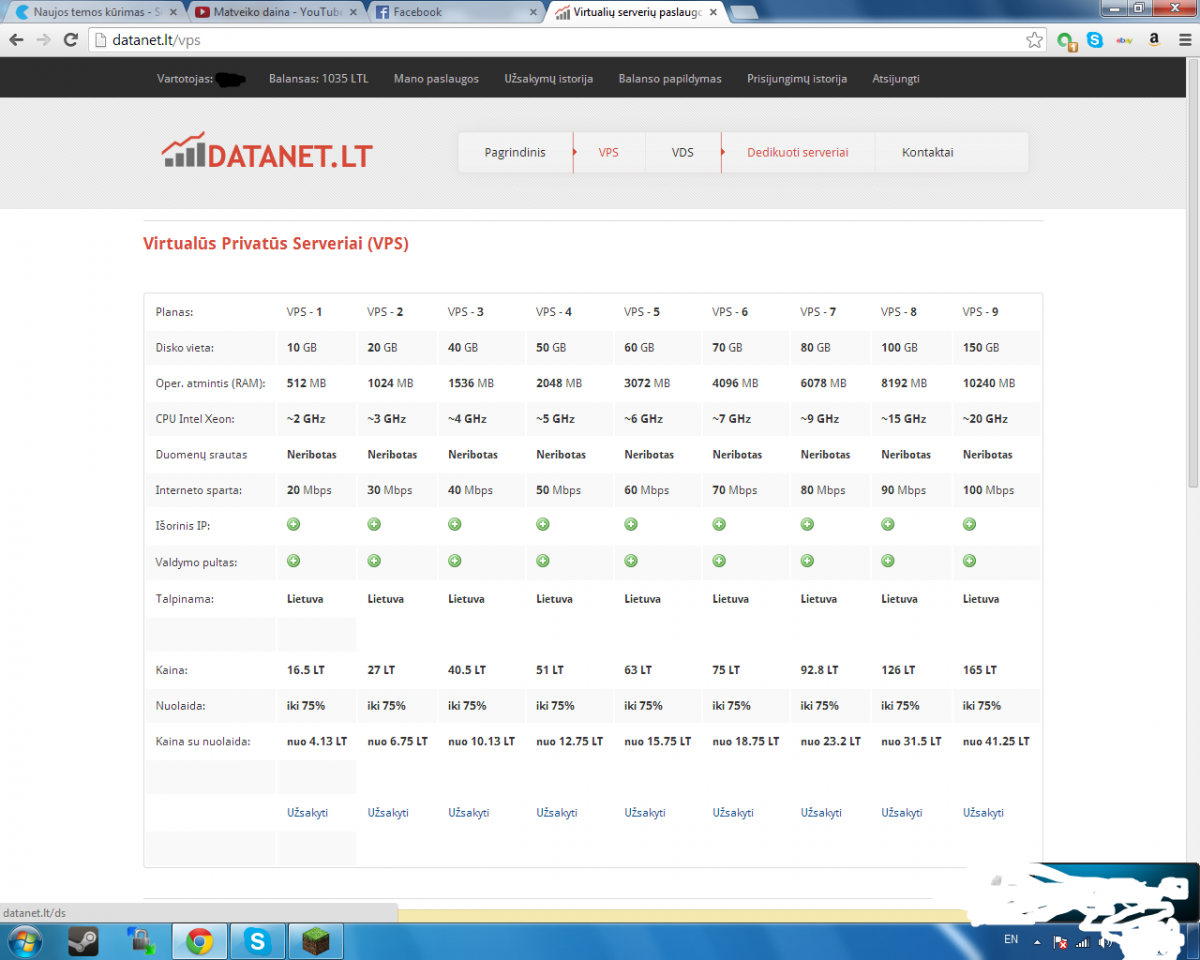Open Minecraft from the taskbar
Viewport: 1200px width, 960px height.
point(315,941)
